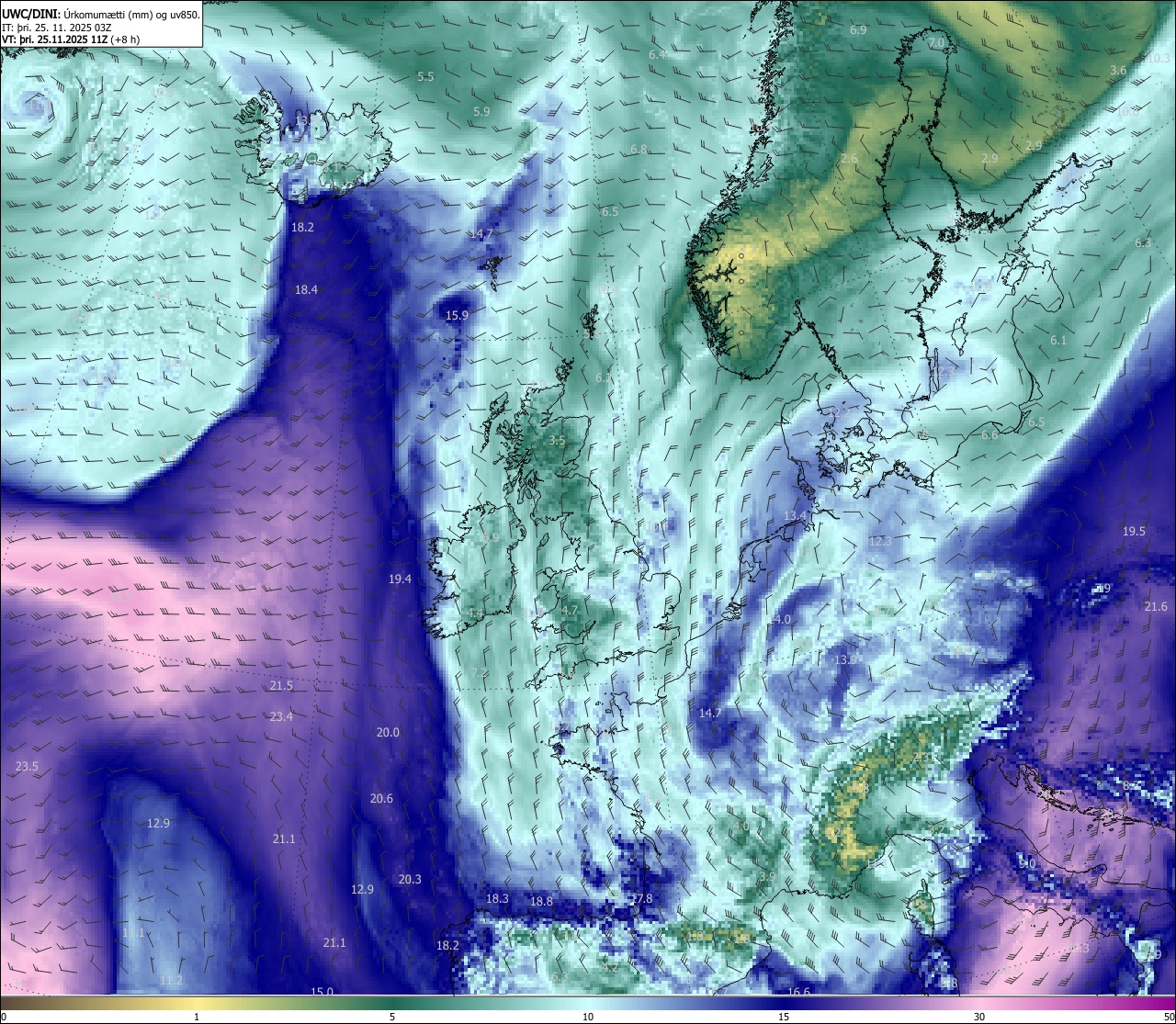Click the 20.3 value label
The image size is (1176, 1024).
(x=410, y=879)
